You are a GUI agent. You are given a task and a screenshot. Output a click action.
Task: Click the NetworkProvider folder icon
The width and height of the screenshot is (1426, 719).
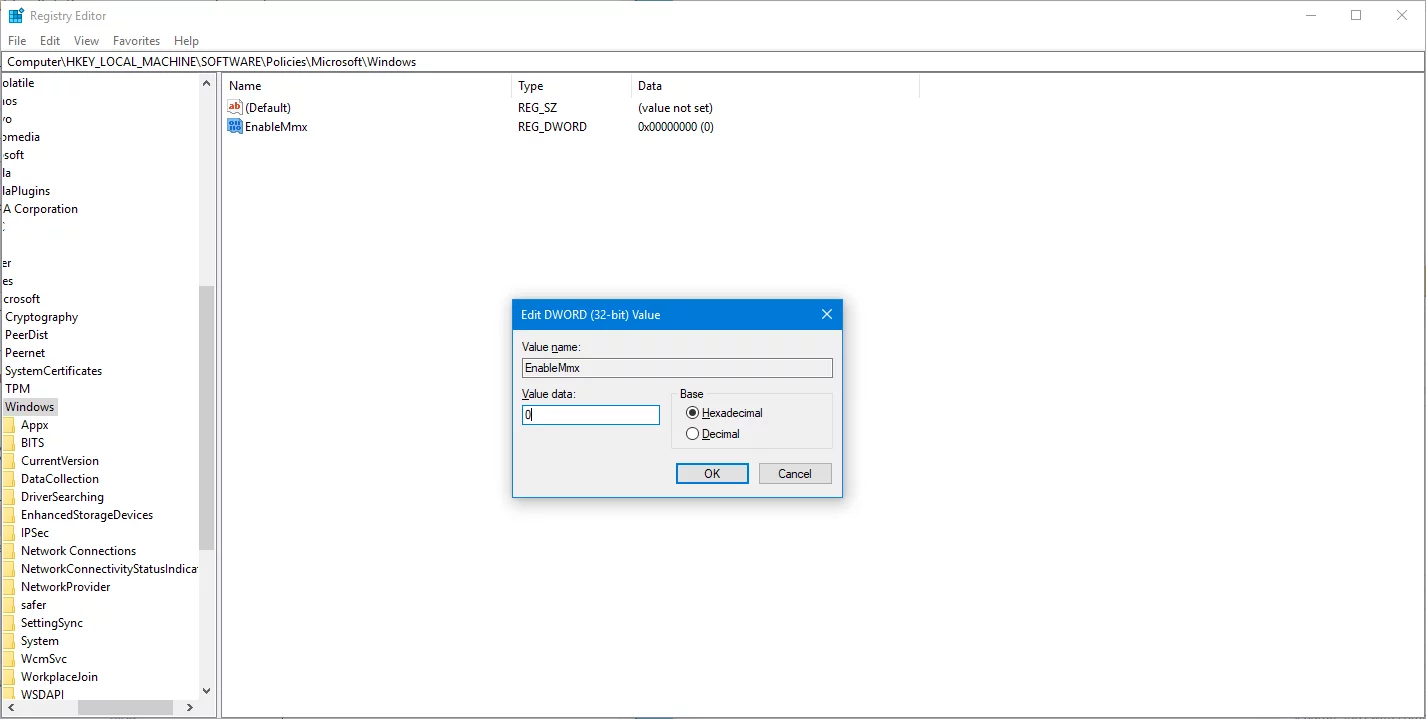[x=8, y=587]
